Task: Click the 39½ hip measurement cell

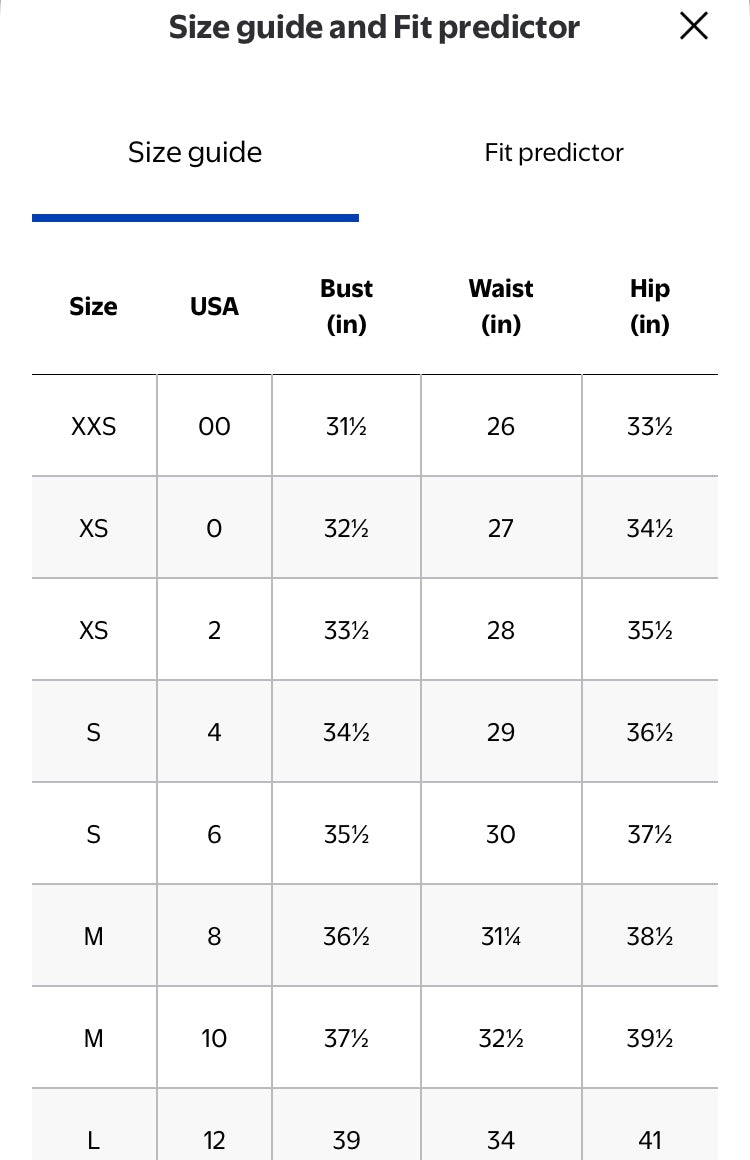Action: point(649,1039)
